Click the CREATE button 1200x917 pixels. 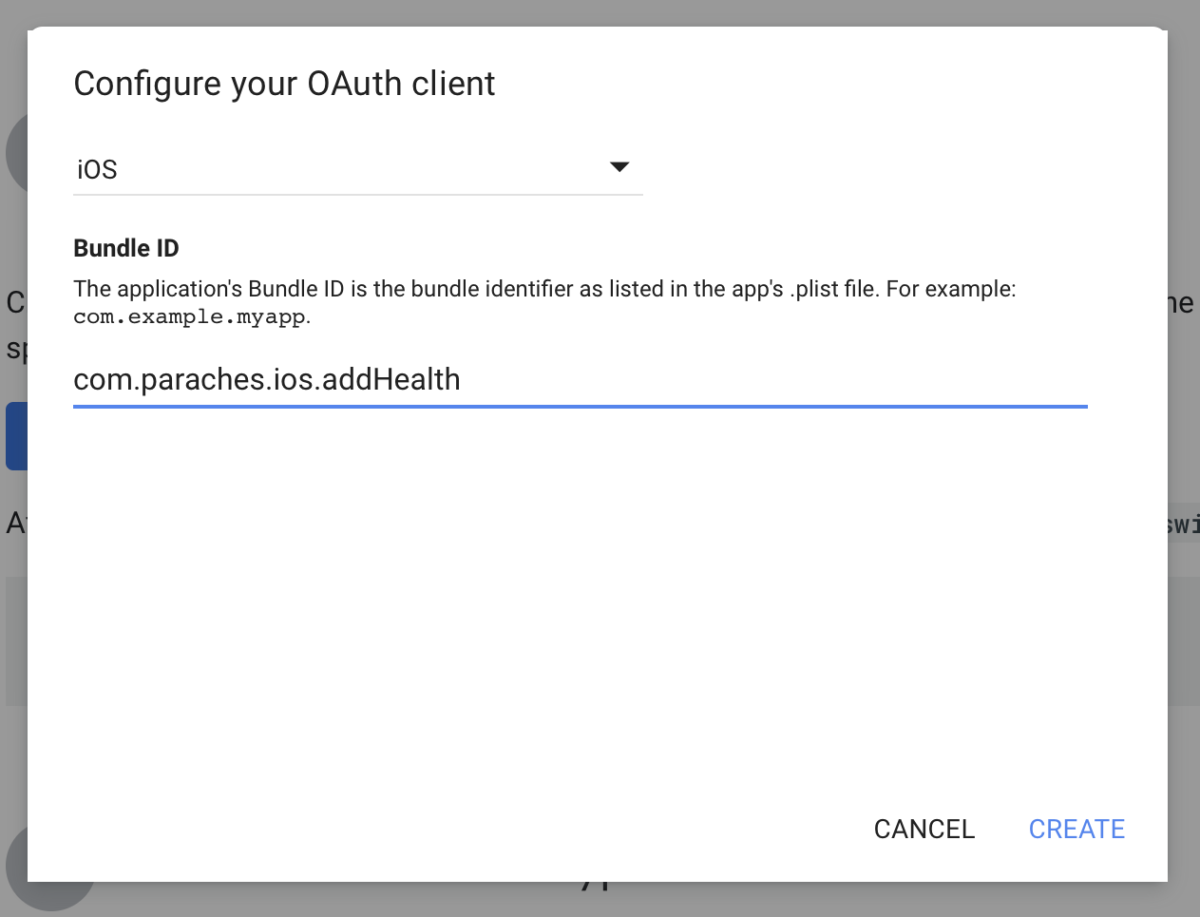(1076, 828)
